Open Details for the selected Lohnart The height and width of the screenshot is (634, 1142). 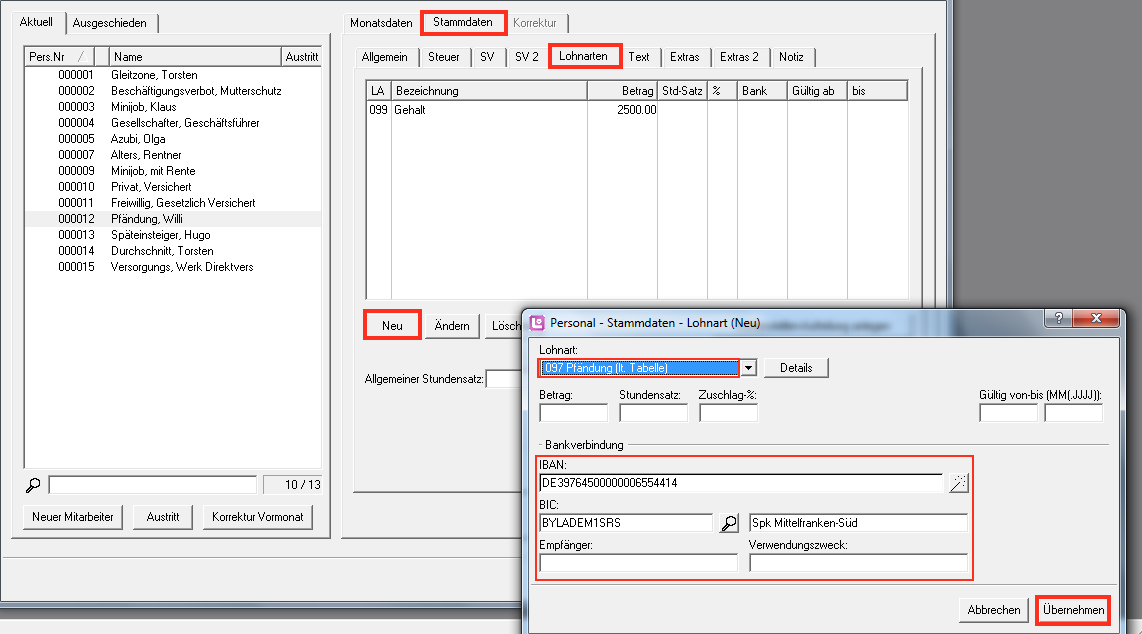pyautogui.click(x=796, y=368)
